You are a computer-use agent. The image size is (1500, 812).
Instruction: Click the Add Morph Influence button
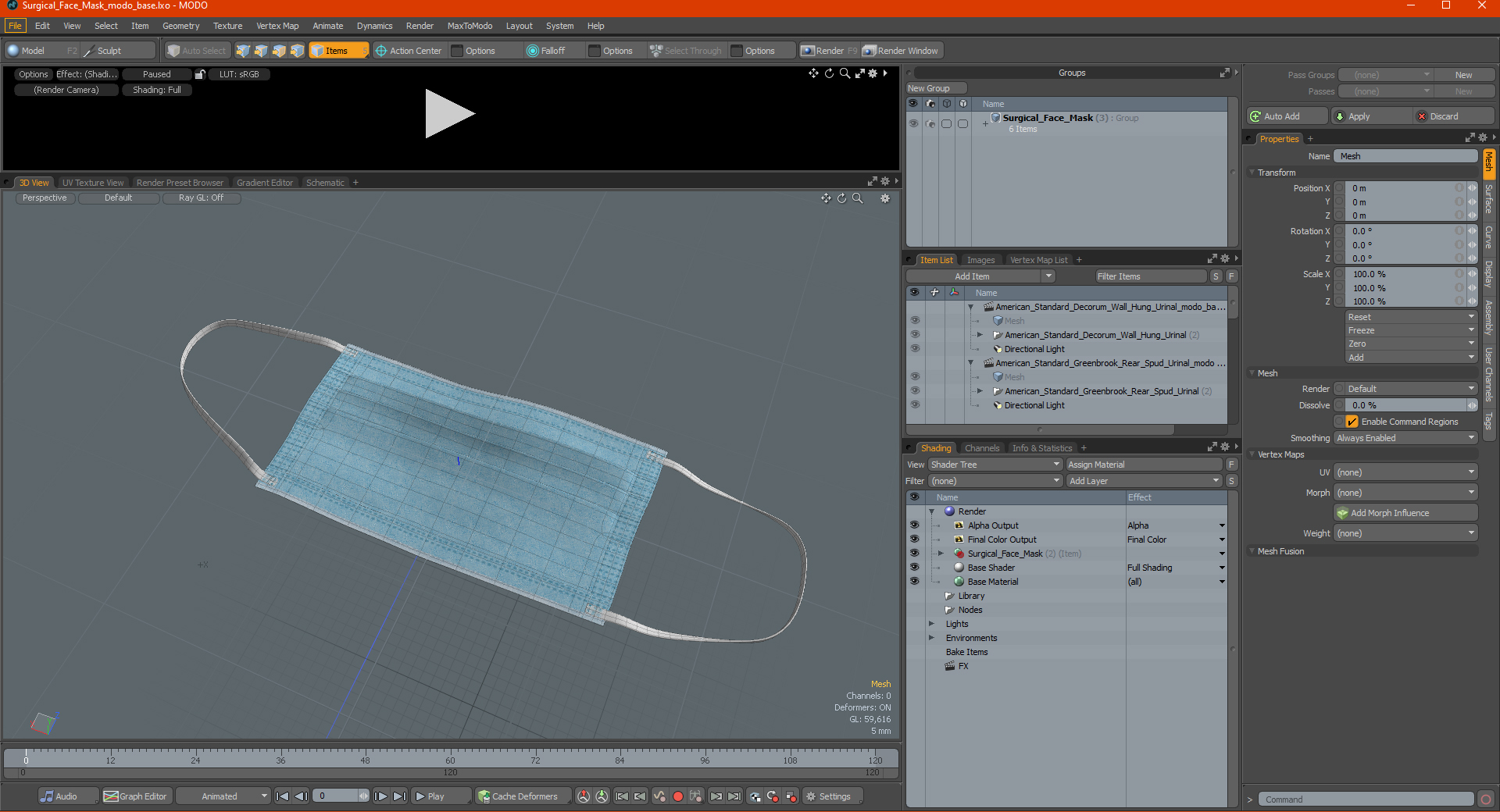coord(1405,513)
